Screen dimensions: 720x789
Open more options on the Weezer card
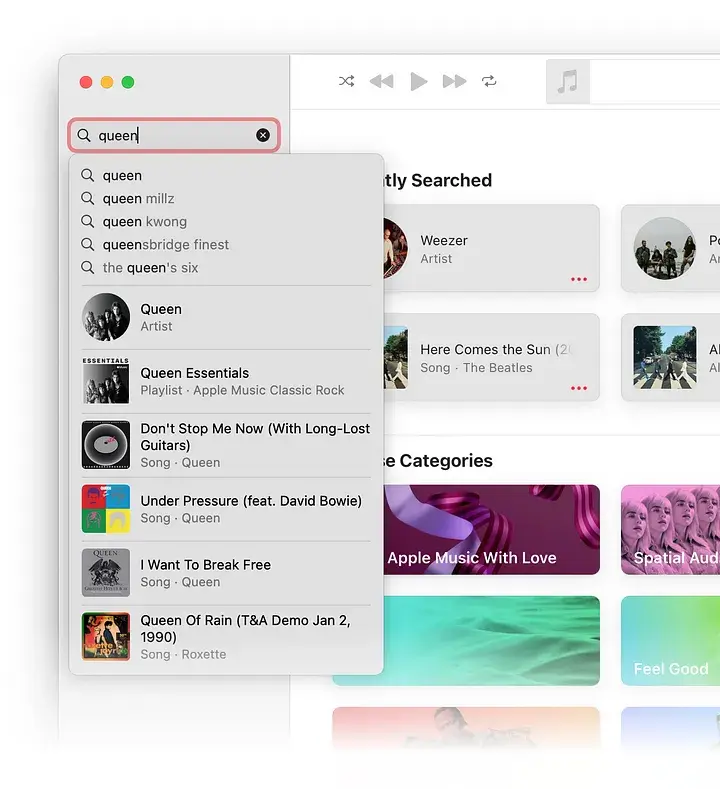pos(579,279)
